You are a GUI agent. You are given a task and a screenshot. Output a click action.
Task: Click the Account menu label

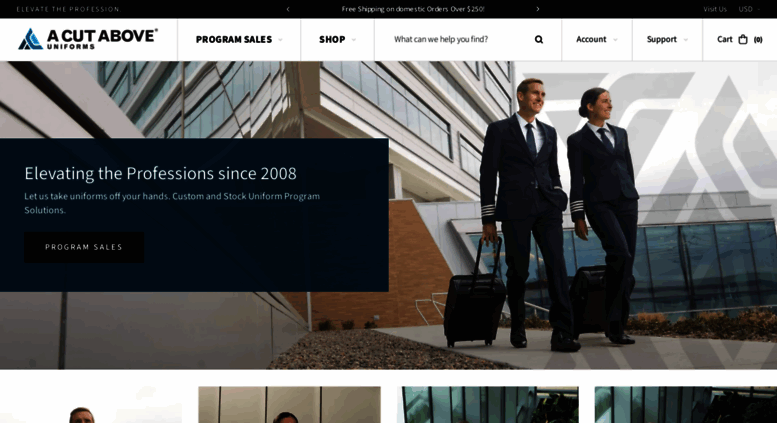[x=591, y=39]
